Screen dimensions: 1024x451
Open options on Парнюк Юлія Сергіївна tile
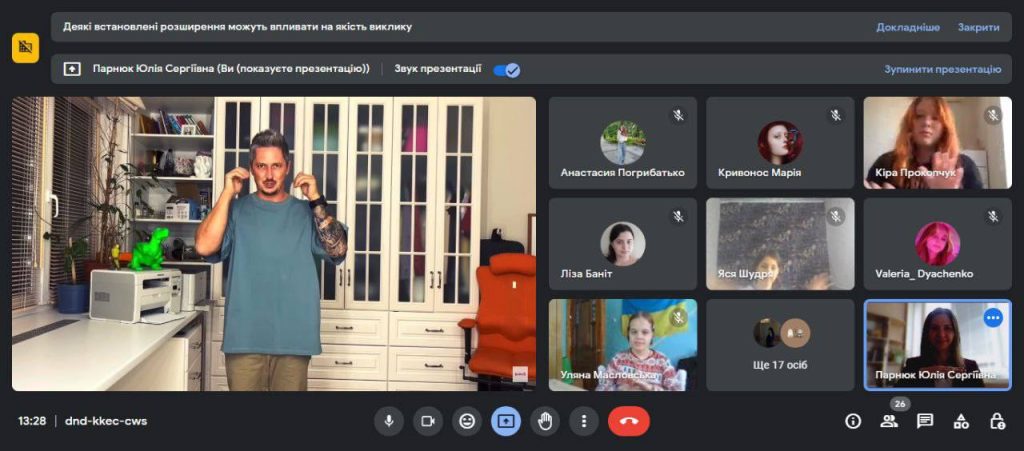(992, 318)
